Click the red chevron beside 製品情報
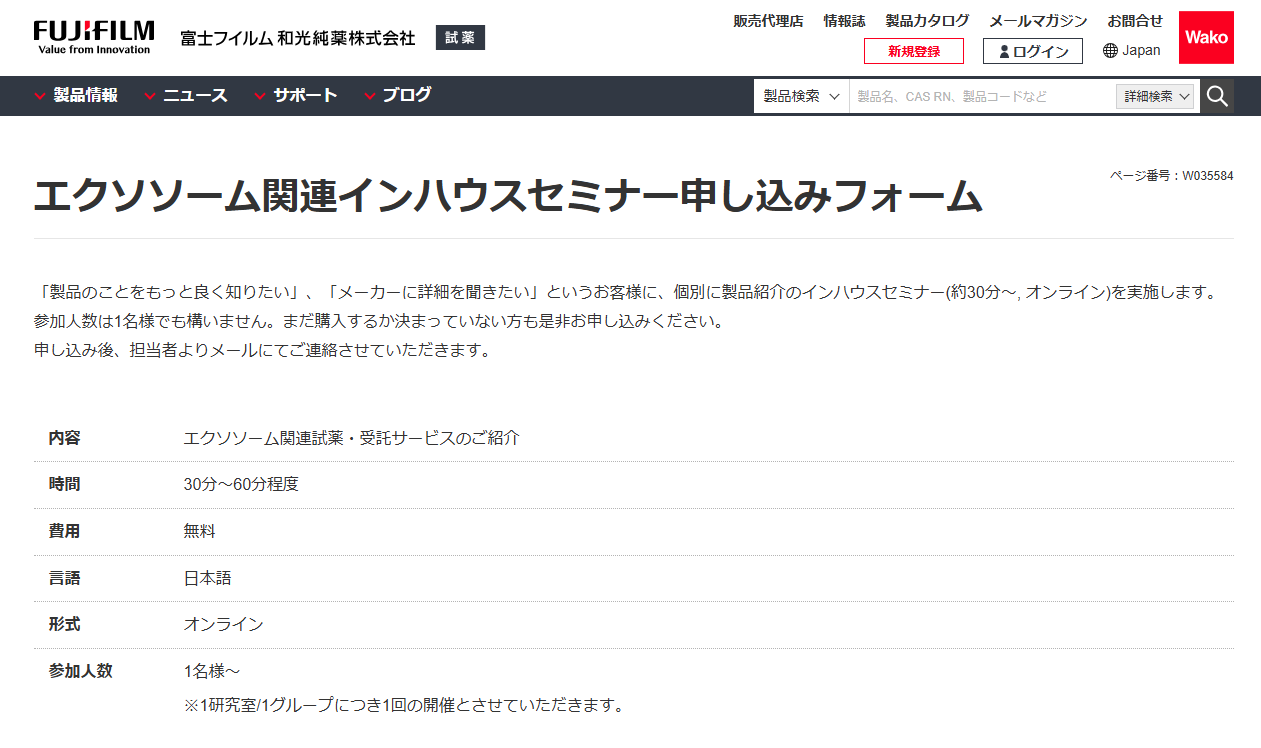1261x748 pixels. click(x=40, y=96)
